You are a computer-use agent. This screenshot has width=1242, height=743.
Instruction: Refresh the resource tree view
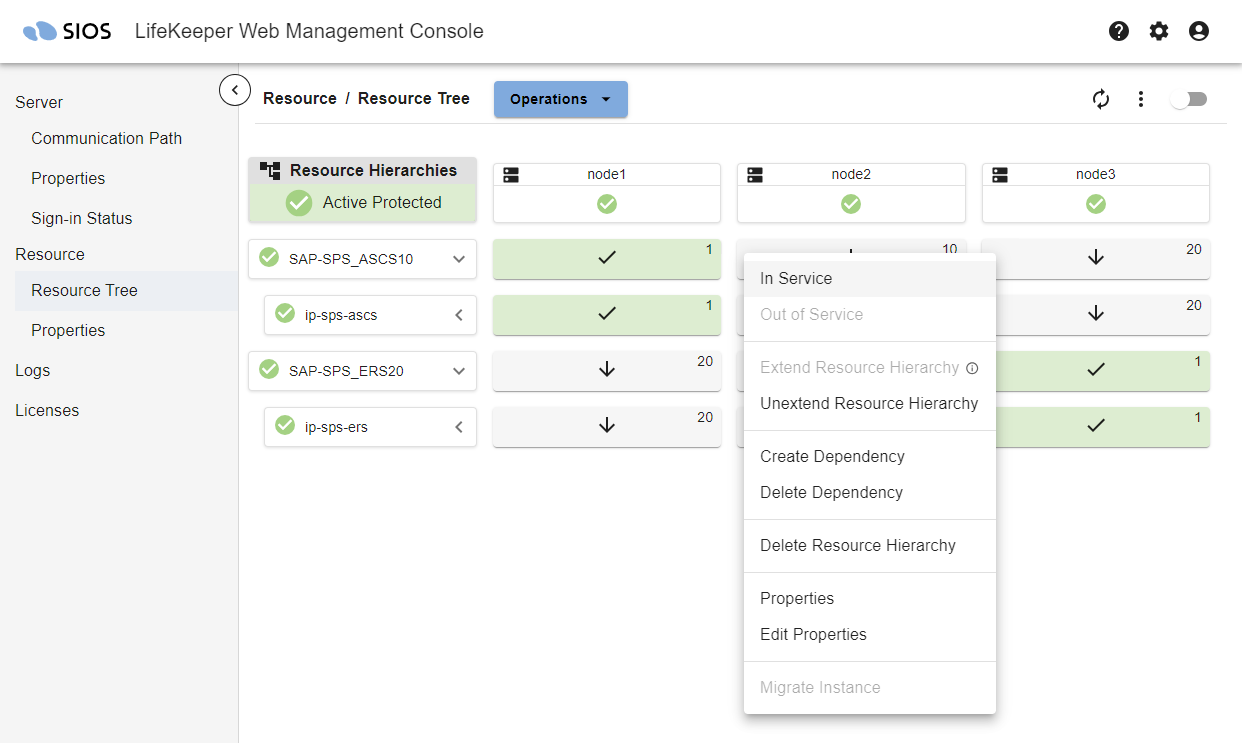click(x=1101, y=99)
